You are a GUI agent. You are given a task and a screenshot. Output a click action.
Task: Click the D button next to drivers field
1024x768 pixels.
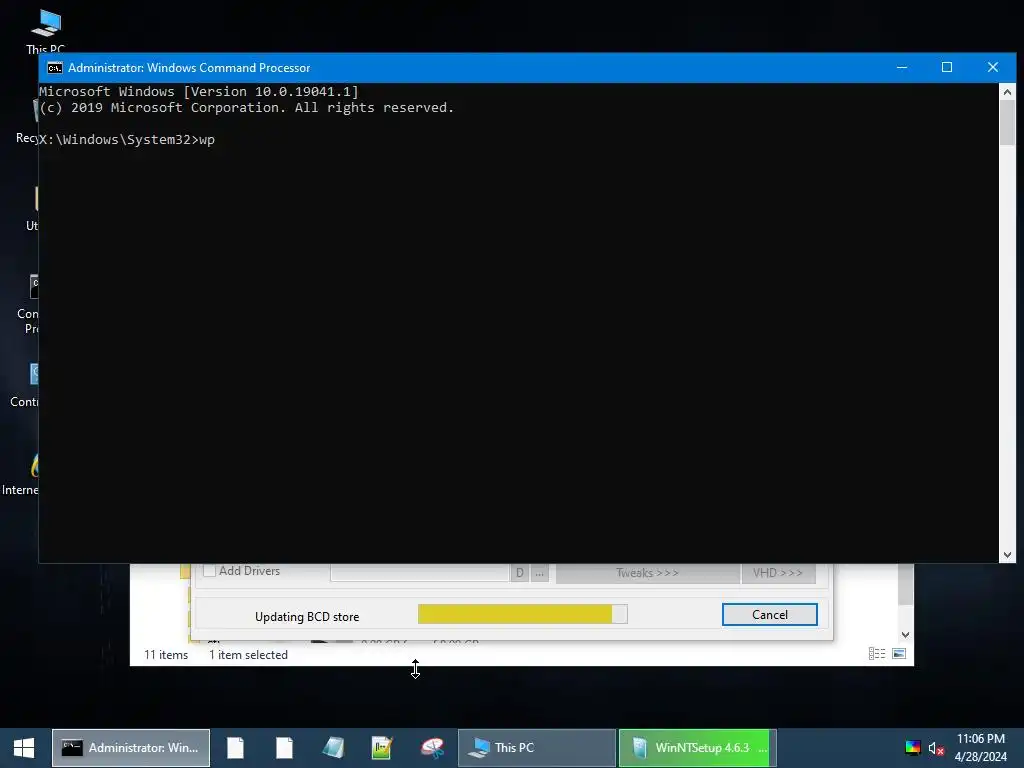click(x=520, y=573)
